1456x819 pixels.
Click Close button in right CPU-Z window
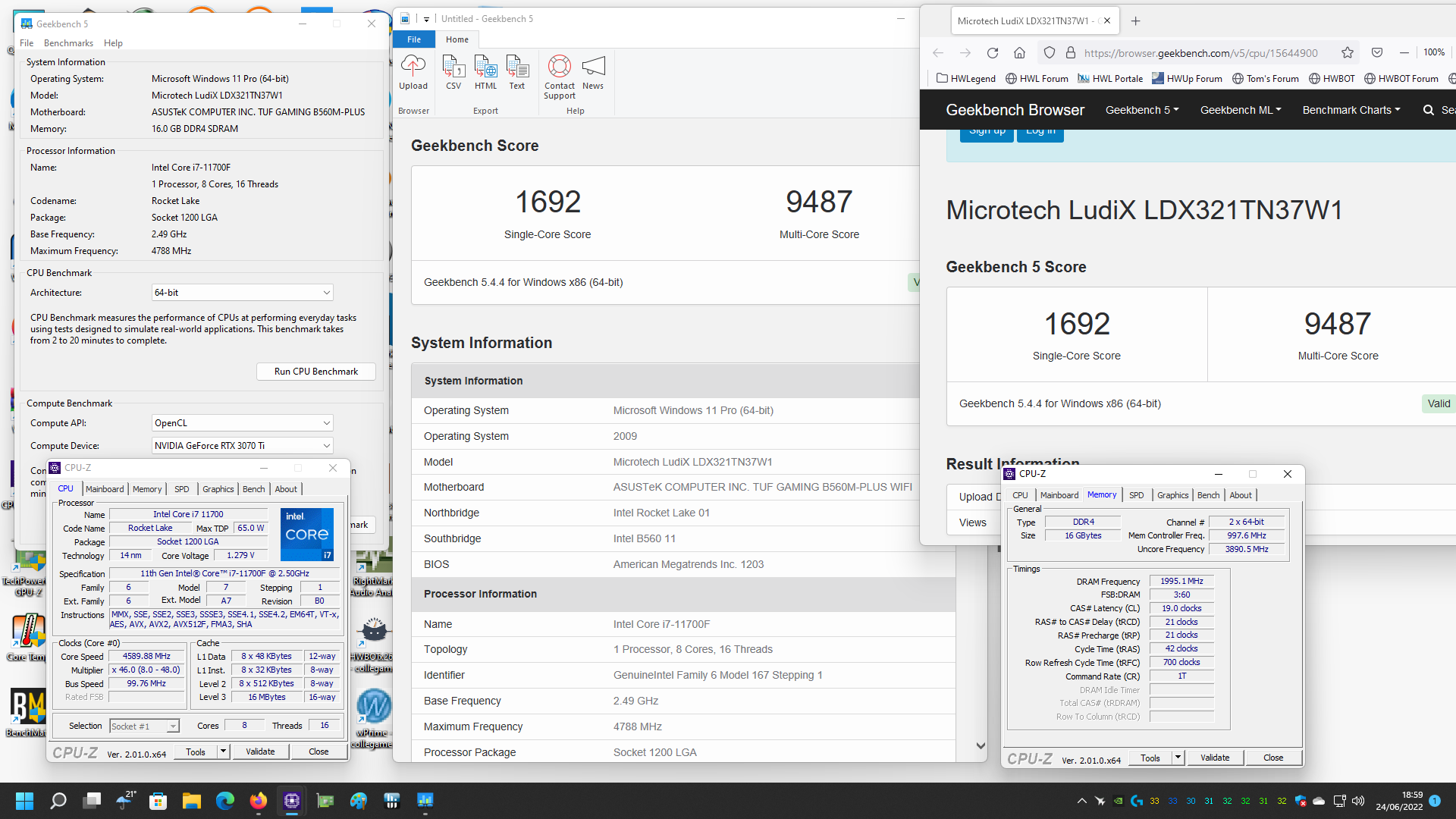[1273, 758]
